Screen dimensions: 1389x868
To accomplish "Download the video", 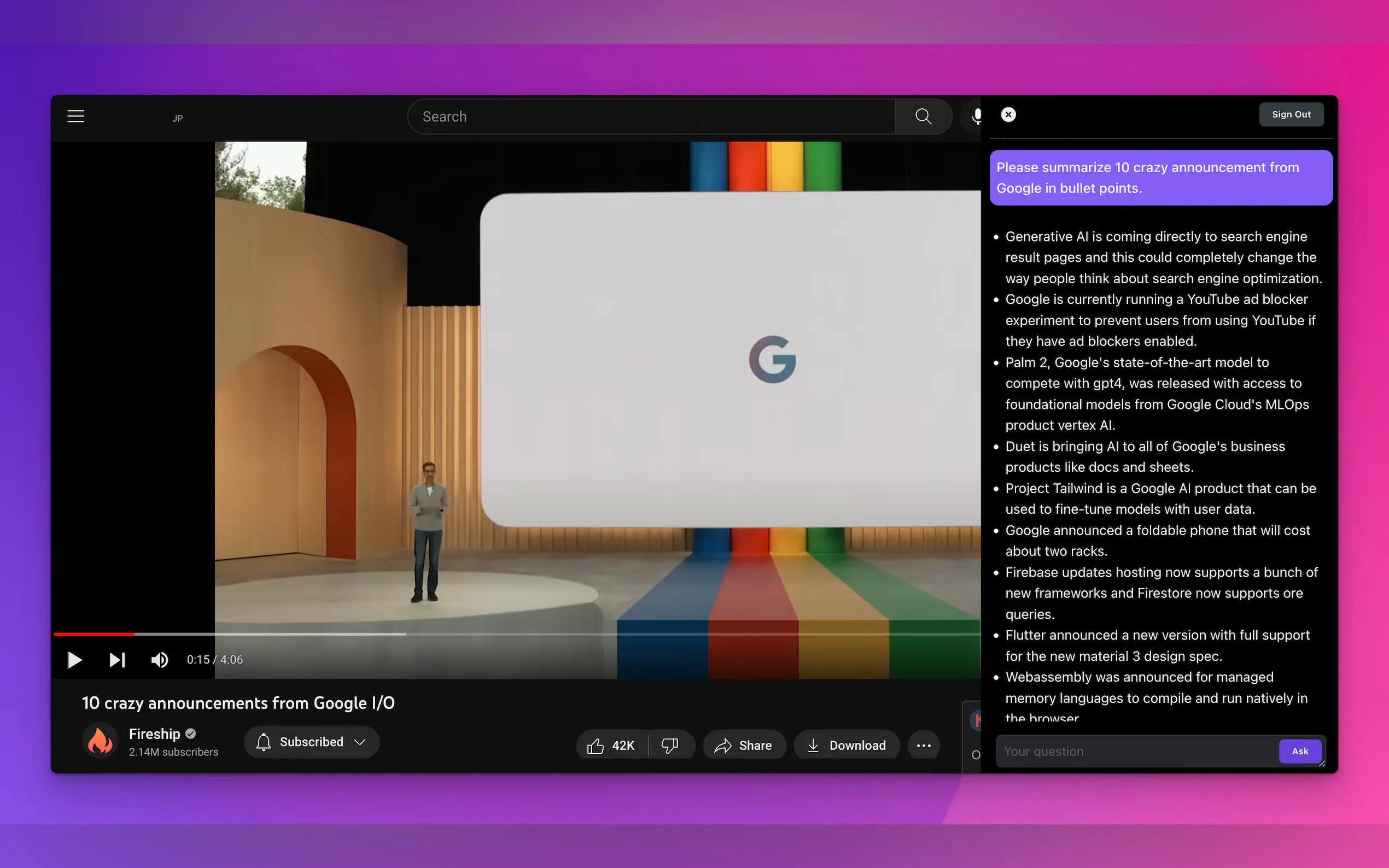I will 847,745.
